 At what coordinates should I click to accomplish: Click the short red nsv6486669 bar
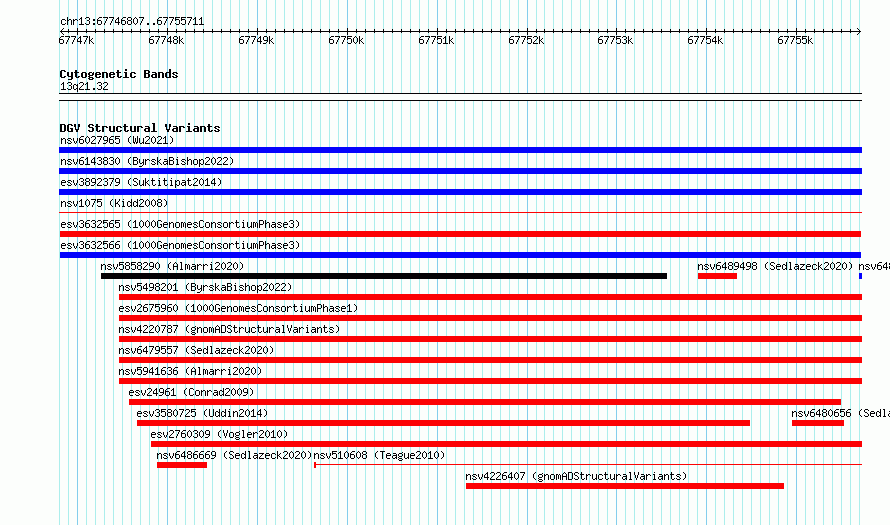click(x=182, y=465)
